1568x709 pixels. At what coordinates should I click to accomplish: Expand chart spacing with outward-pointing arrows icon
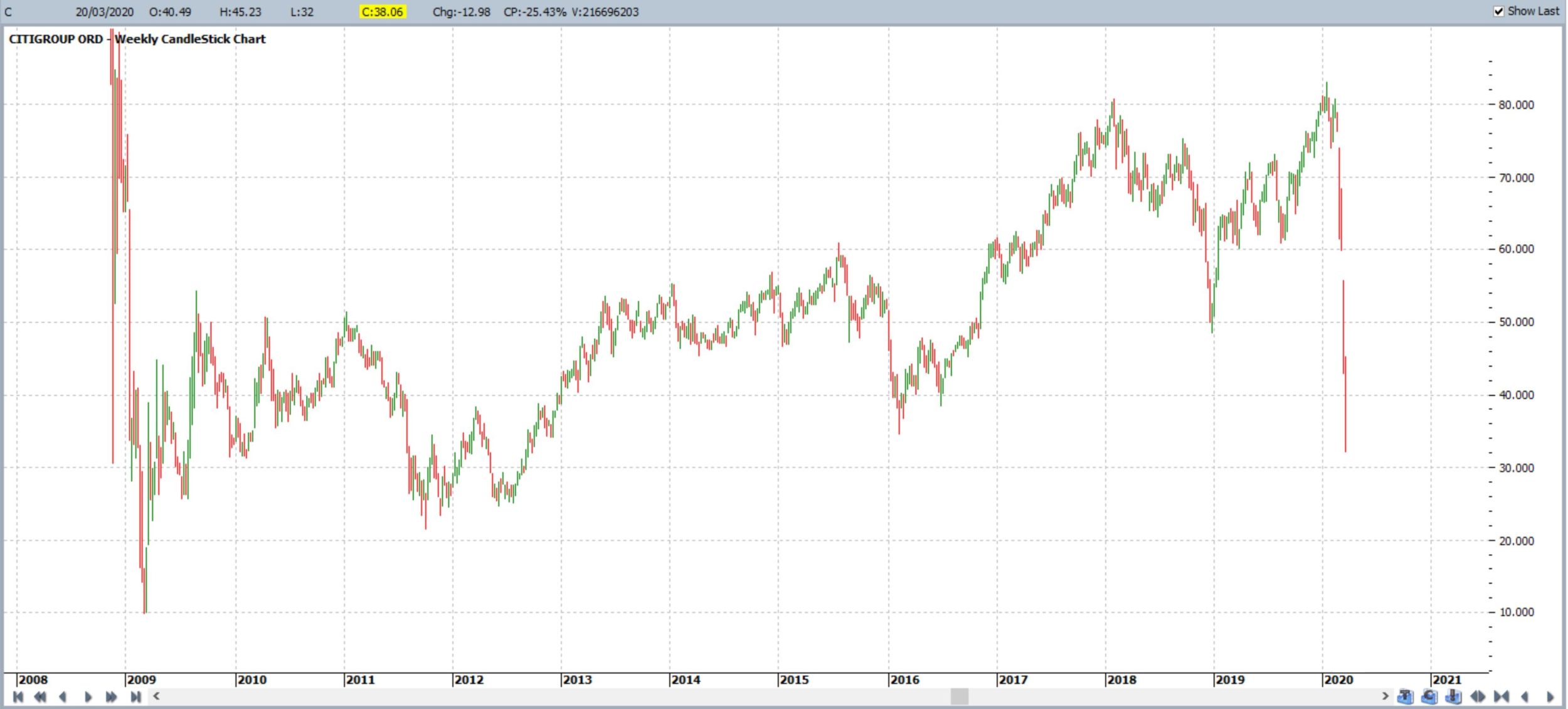[x=1478, y=696]
